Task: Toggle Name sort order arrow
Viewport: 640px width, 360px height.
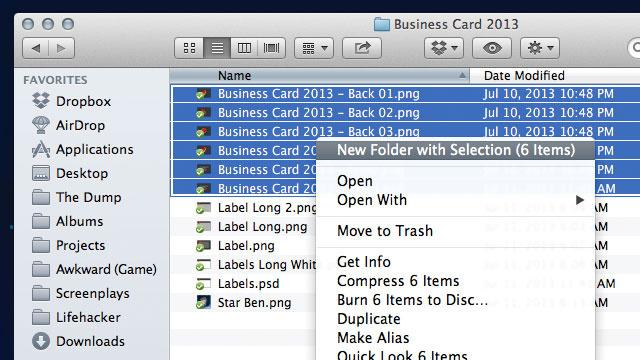Action: (462, 76)
